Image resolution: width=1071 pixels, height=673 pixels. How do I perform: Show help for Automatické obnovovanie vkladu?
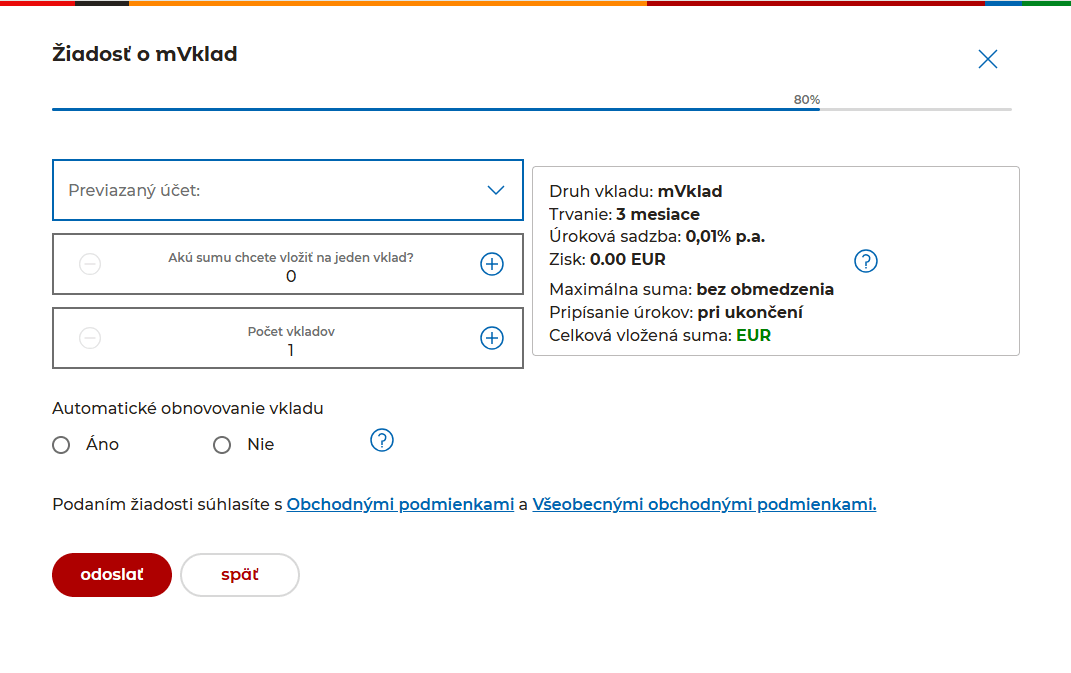tap(382, 440)
